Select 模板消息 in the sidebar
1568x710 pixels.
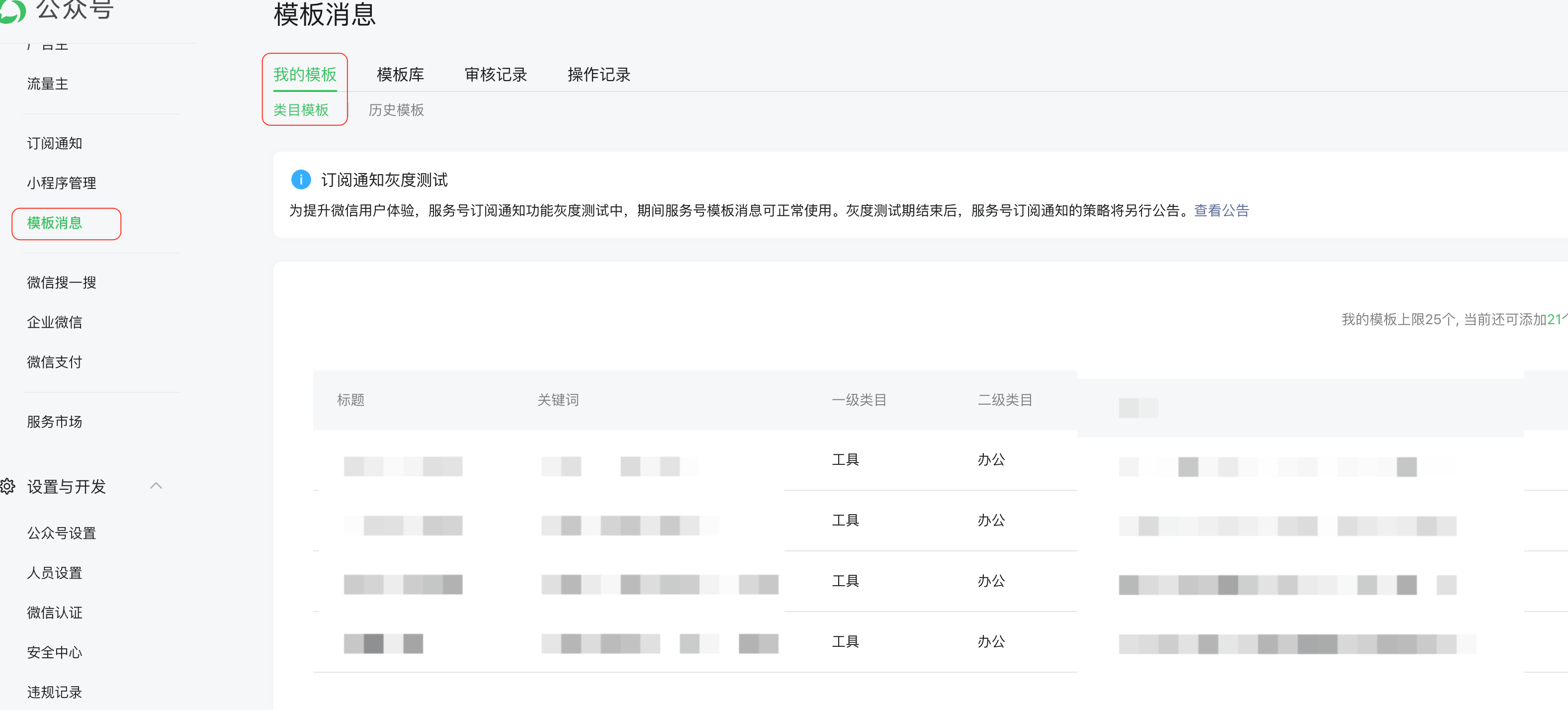point(54,223)
